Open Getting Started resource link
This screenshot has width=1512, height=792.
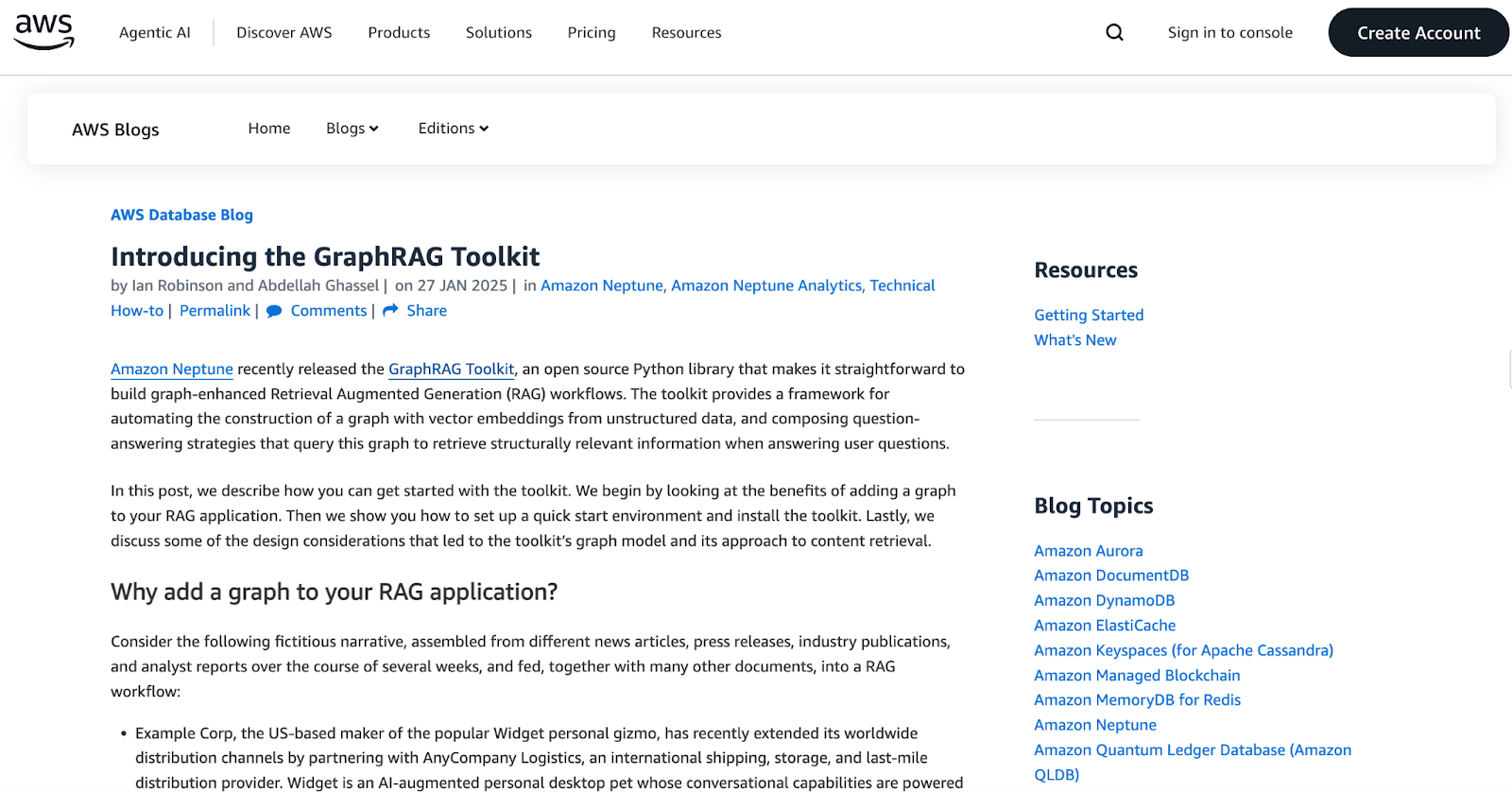click(1089, 315)
